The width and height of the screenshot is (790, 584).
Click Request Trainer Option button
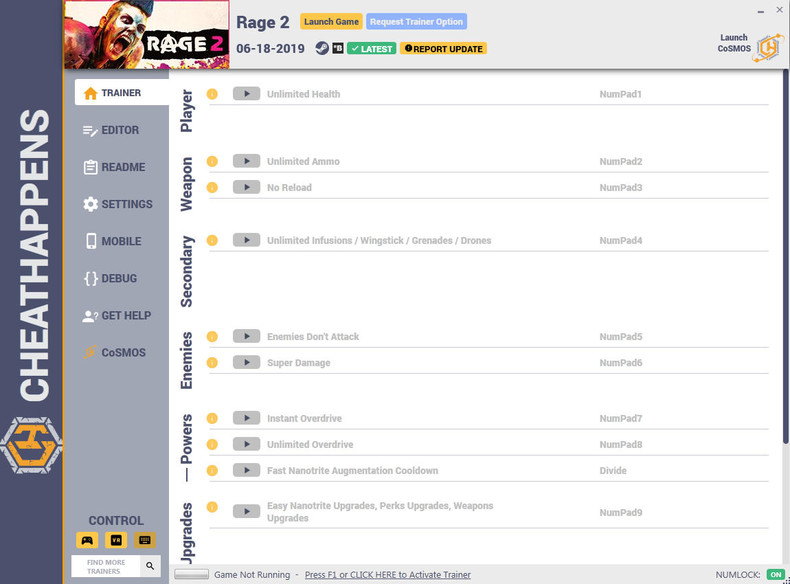416,22
